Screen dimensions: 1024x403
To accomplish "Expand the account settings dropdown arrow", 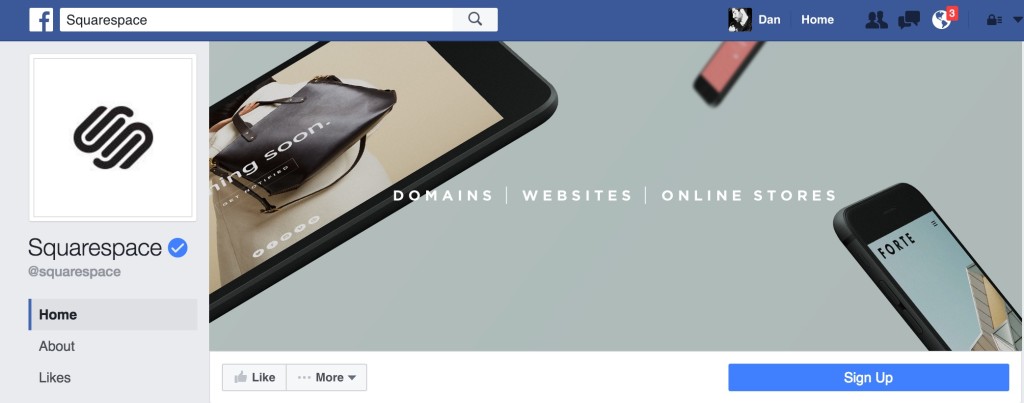I will [1017, 20].
